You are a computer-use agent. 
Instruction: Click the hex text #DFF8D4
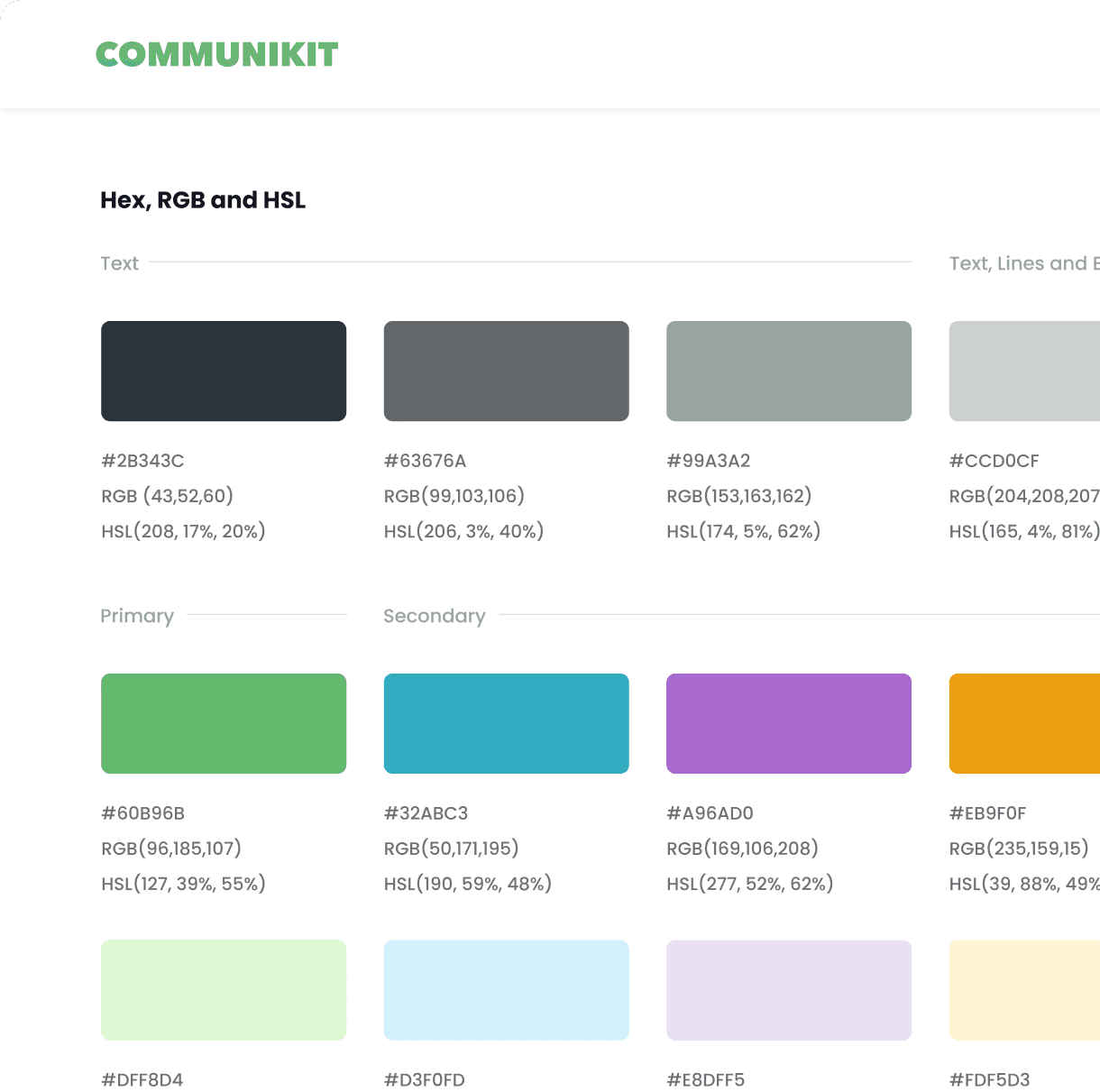(142, 1080)
